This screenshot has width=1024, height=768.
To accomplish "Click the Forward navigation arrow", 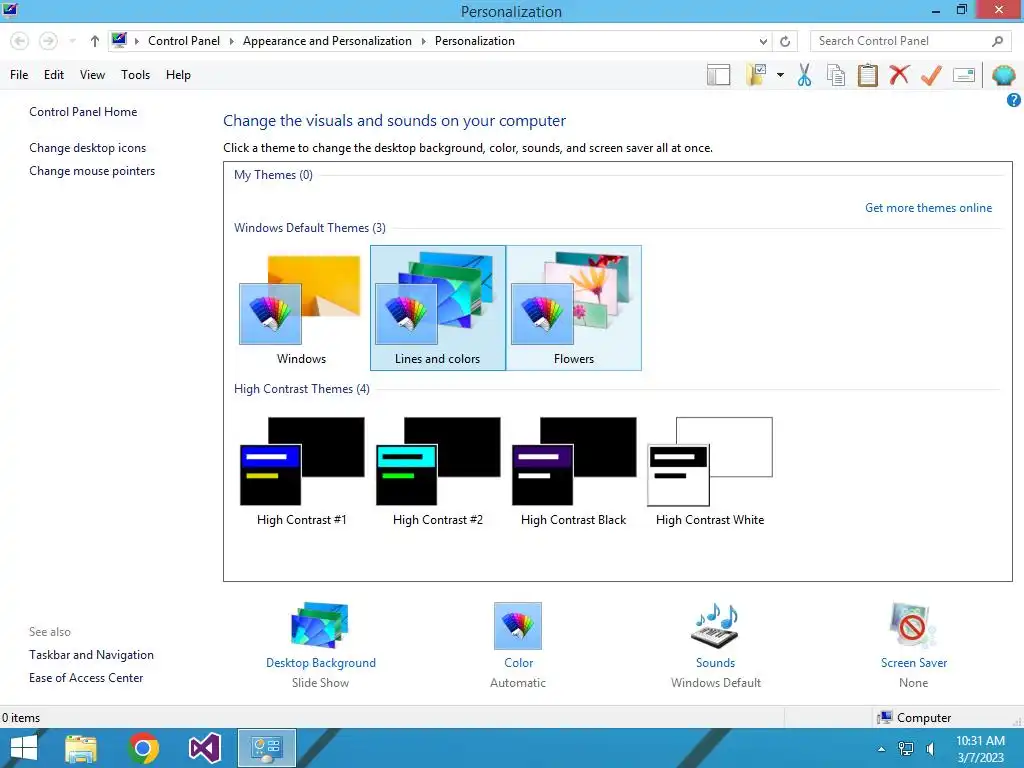I will click(48, 41).
